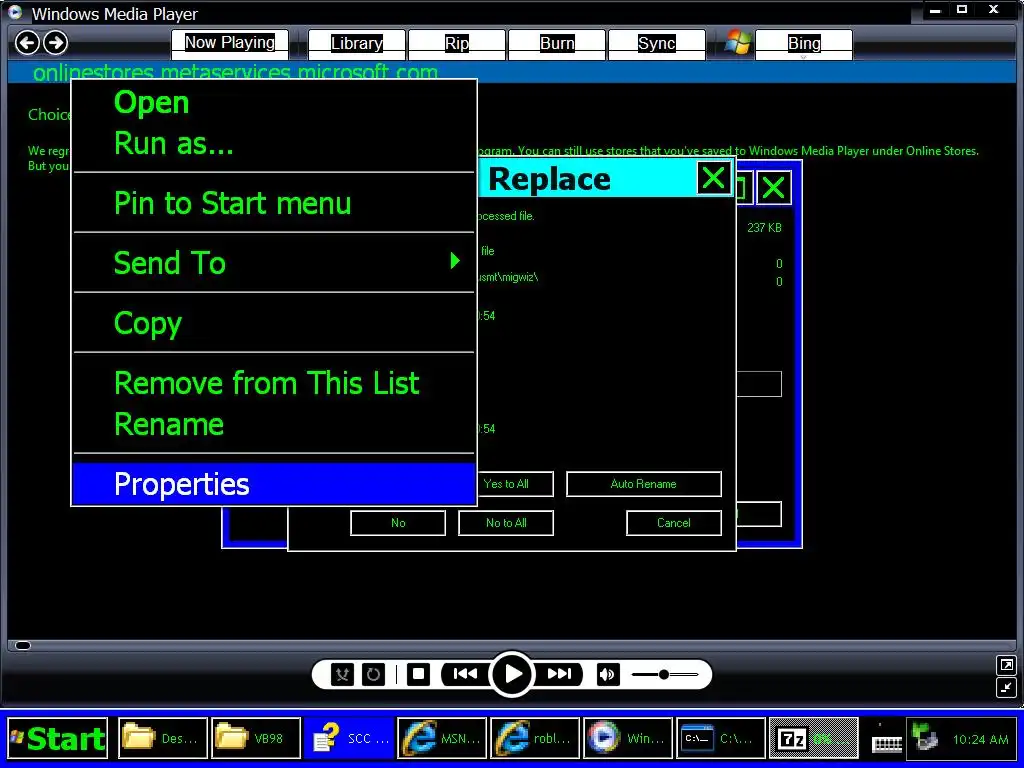Click the onlinestores.metaservices.microsoft.com address text
Viewport: 1024px width, 768px height.
click(x=235, y=72)
